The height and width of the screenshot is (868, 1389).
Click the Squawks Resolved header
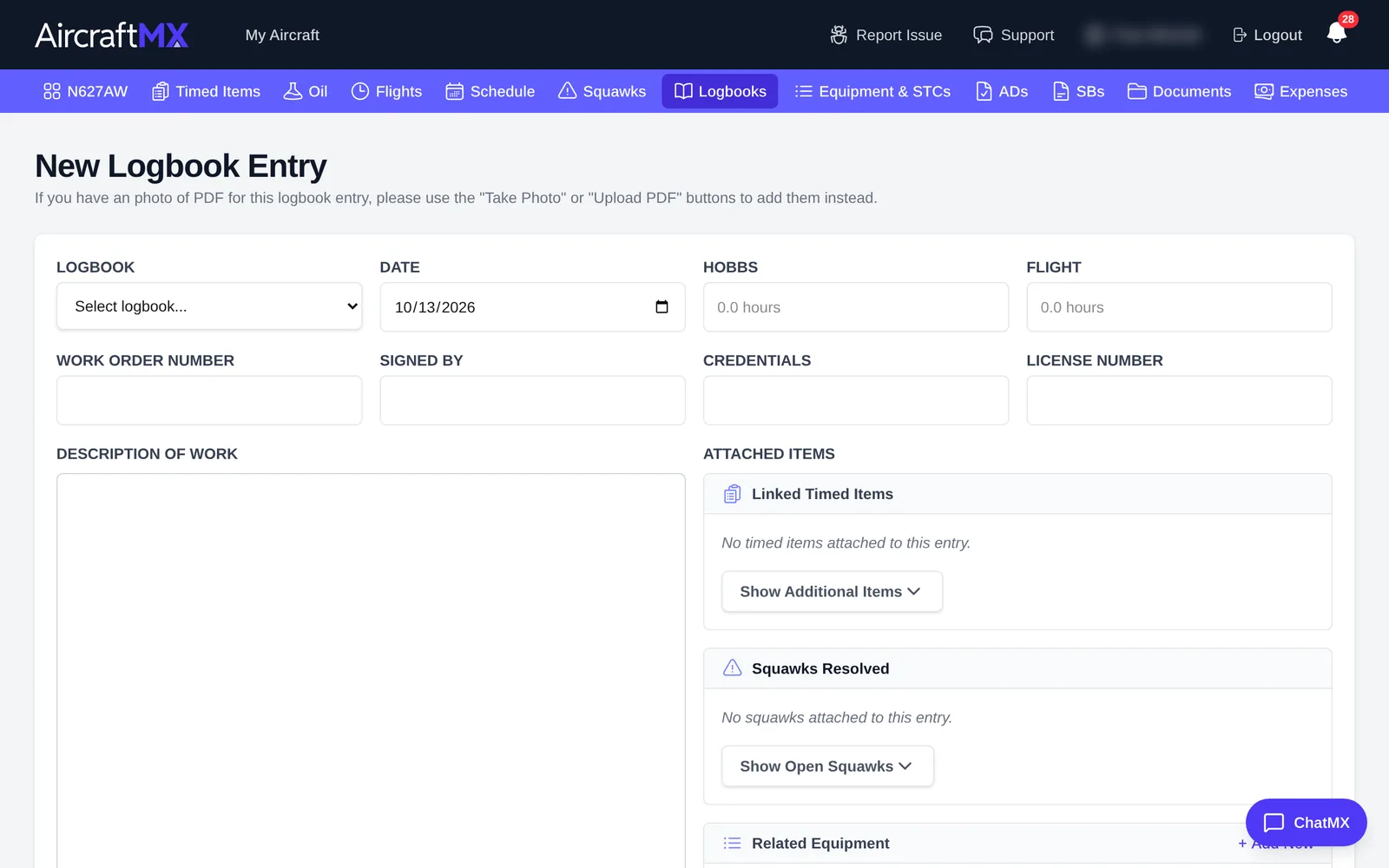[x=1017, y=668]
